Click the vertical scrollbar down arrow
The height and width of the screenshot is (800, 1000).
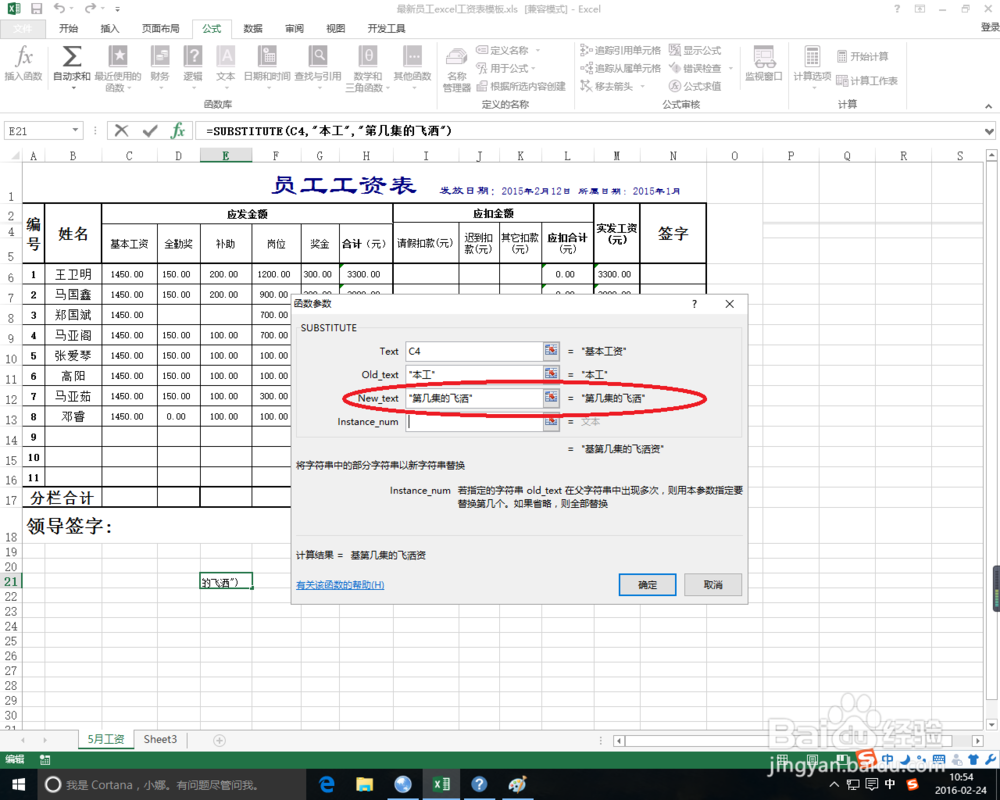point(992,724)
